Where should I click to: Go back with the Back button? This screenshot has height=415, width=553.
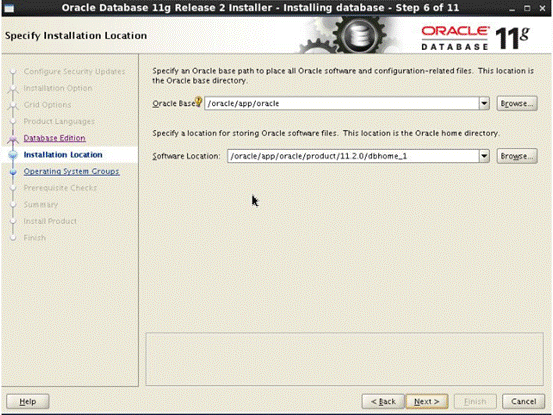coord(383,401)
